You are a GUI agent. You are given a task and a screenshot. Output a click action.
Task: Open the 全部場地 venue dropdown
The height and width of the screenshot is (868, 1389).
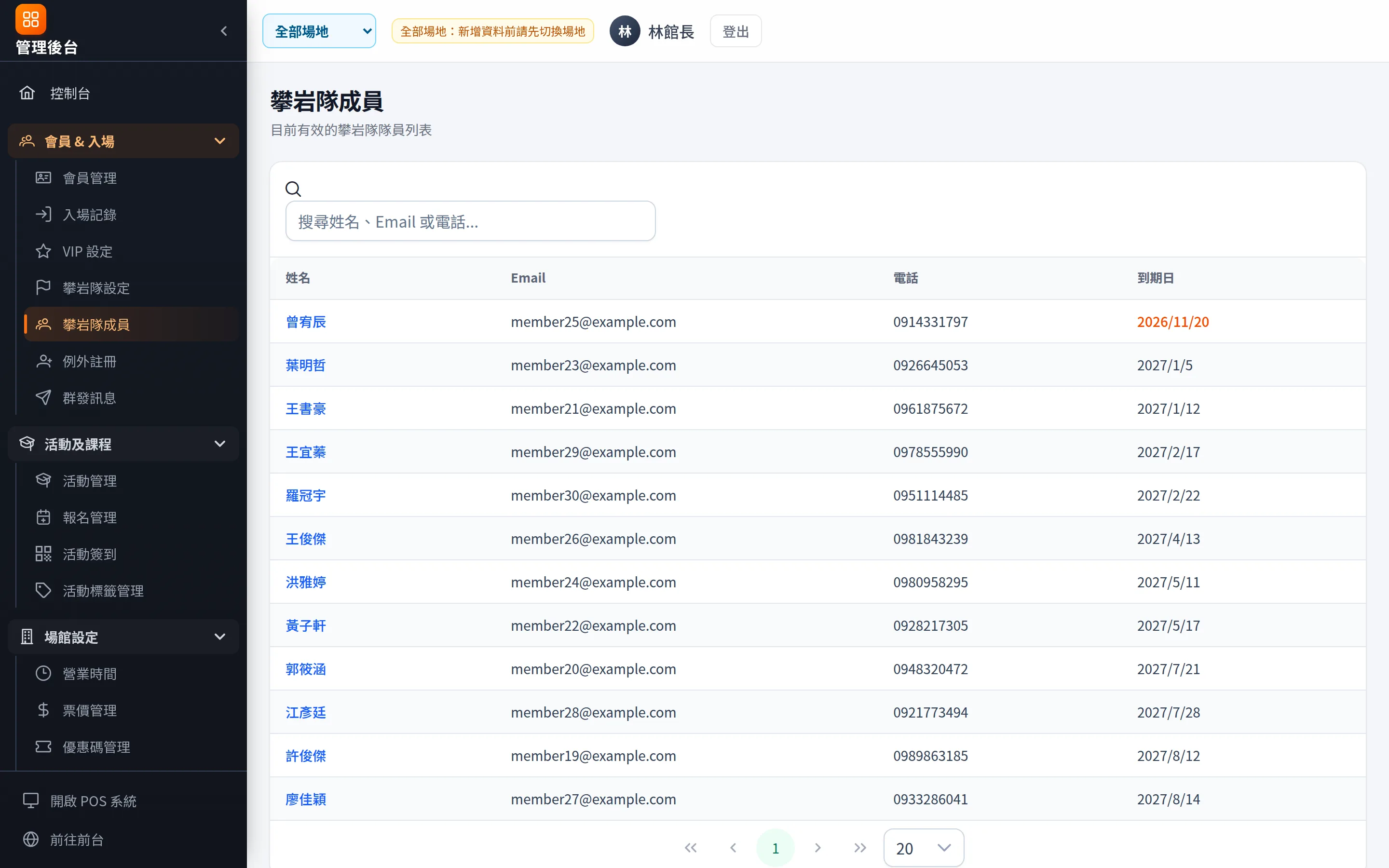pyautogui.click(x=319, y=31)
